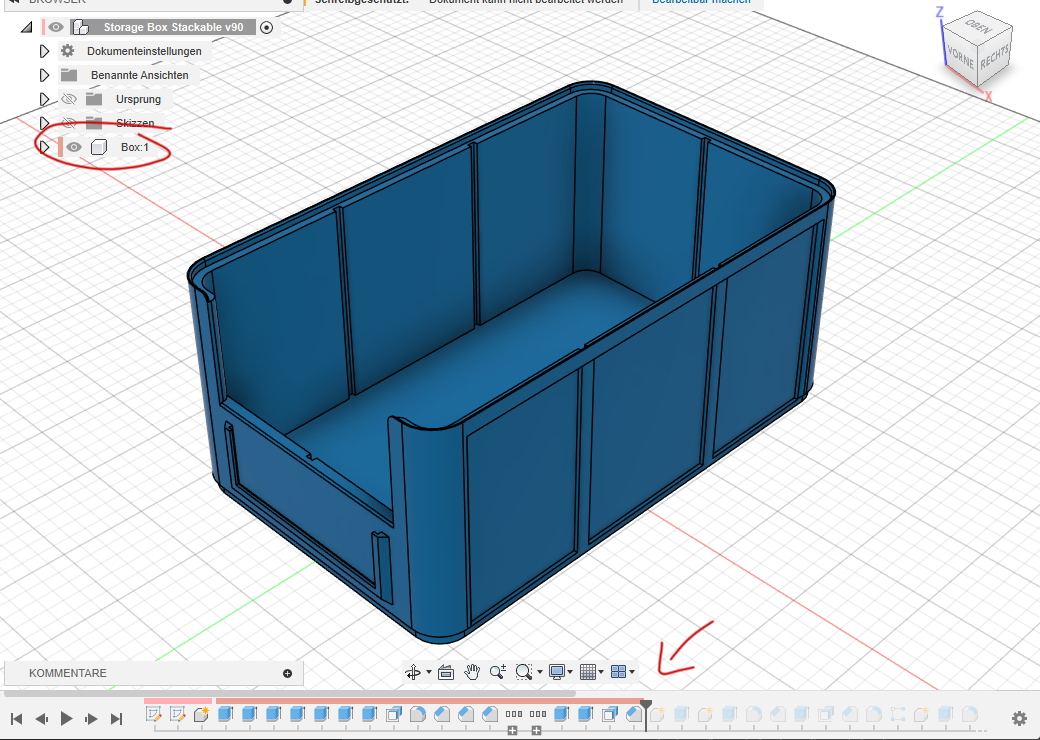
Task: Collapse the Storage Box Stackable v90 root
Action: pyautogui.click(x=26, y=27)
